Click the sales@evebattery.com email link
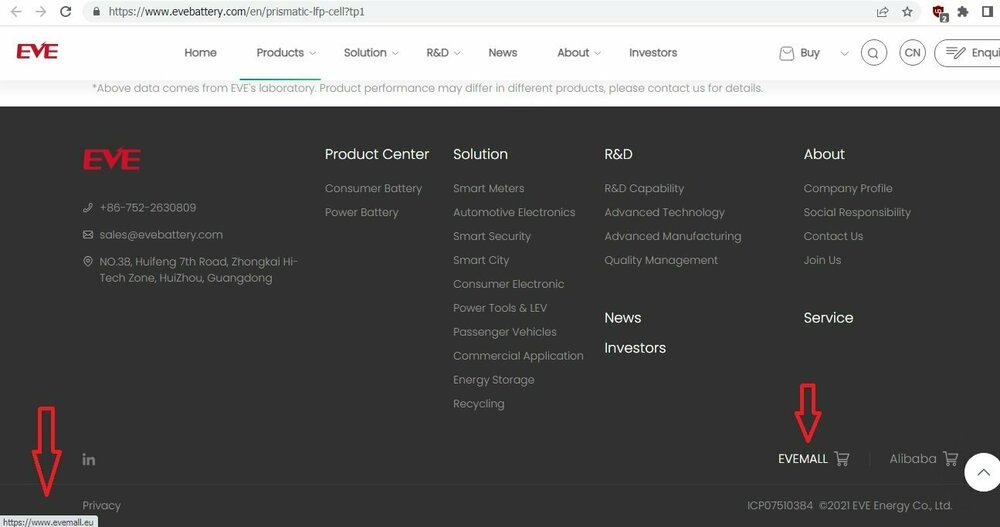The width and height of the screenshot is (1000, 527). click(161, 235)
